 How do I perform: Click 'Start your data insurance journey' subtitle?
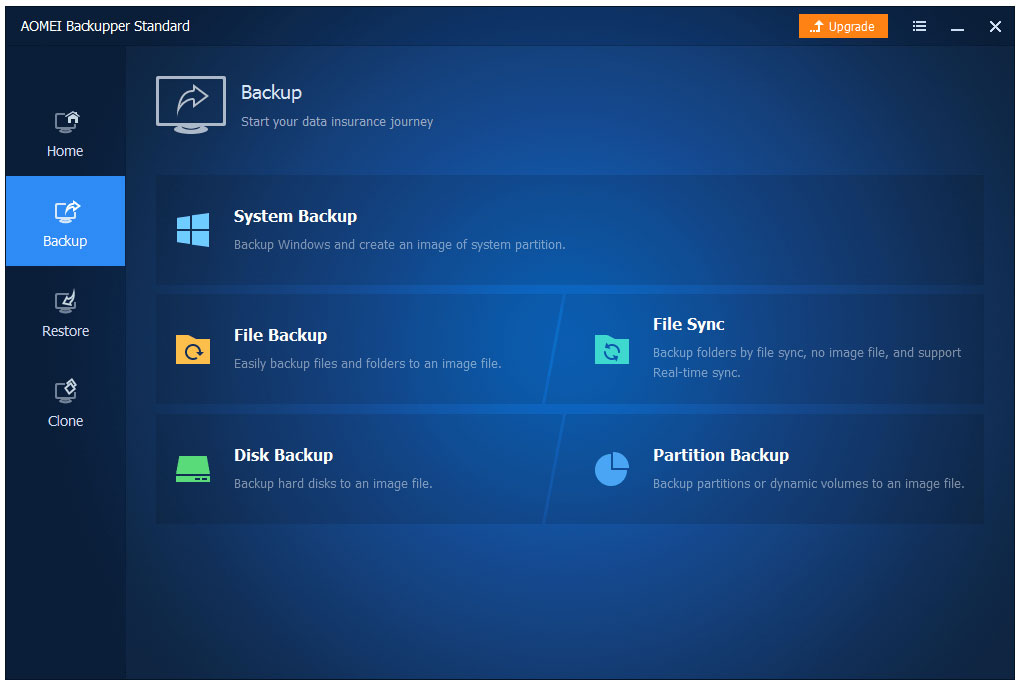coord(337,122)
